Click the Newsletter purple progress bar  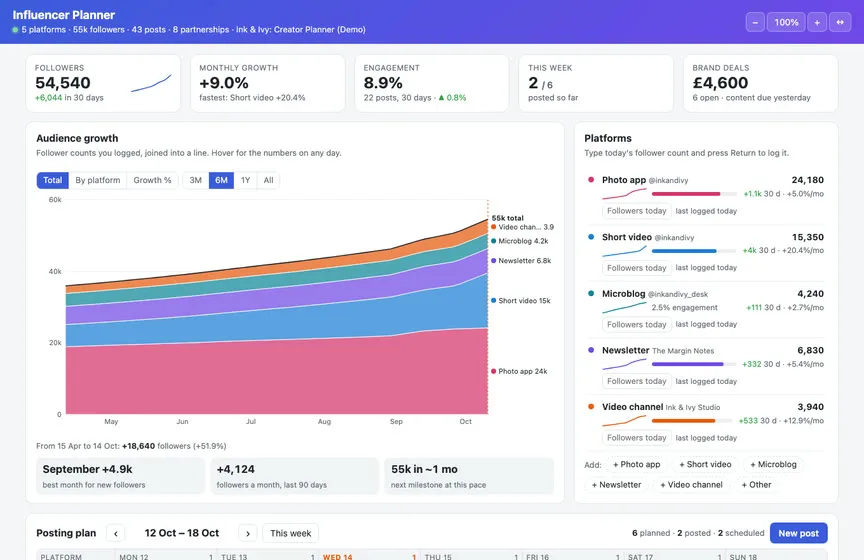[x=694, y=364]
